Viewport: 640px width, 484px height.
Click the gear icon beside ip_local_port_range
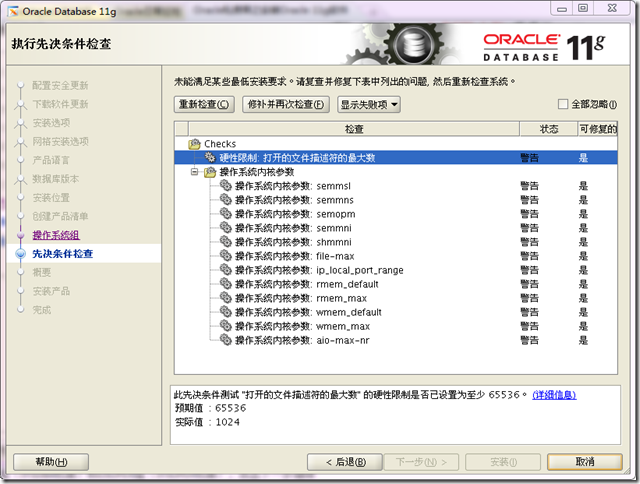(226, 270)
